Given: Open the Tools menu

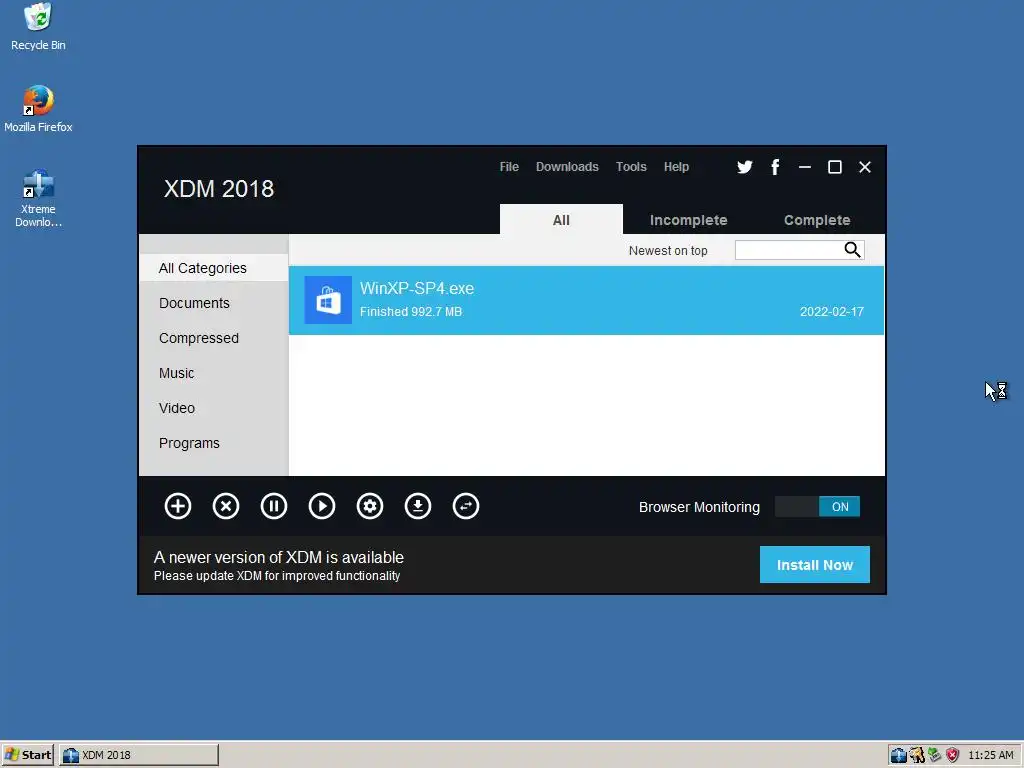Looking at the screenshot, I should pos(631,167).
